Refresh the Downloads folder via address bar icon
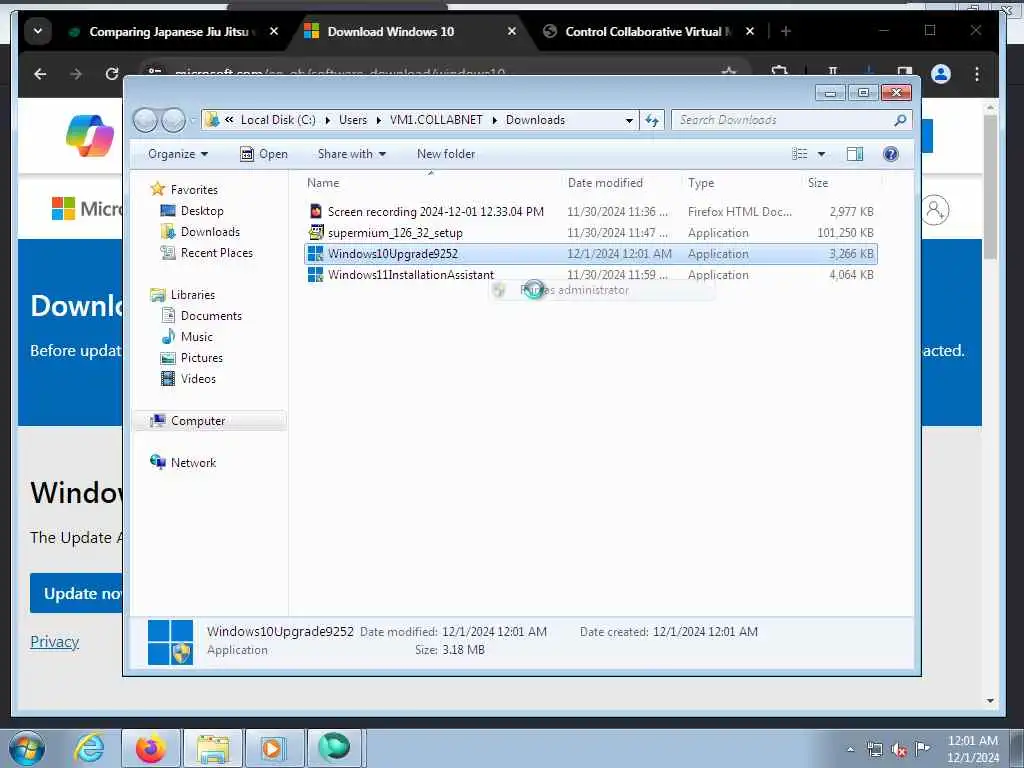The height and width of the screenshot is (768, 1024). [652, 120]
